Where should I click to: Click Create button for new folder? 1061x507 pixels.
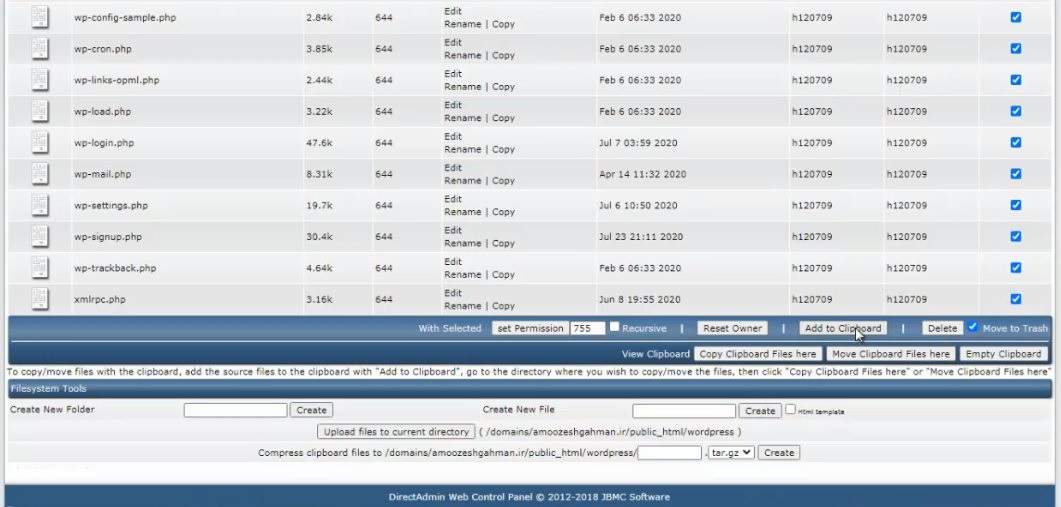[311, 410]
